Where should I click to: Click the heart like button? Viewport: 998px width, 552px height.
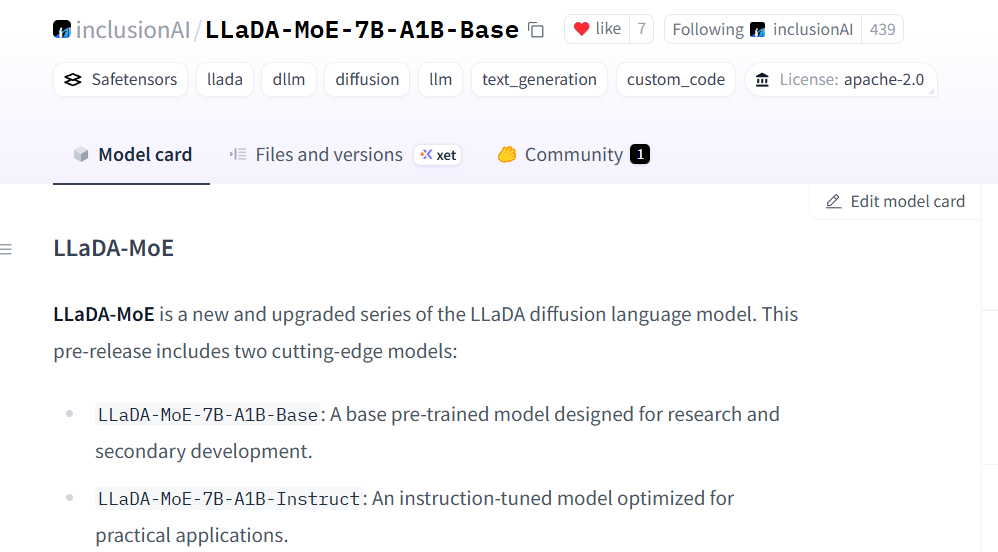coord(597,29)
